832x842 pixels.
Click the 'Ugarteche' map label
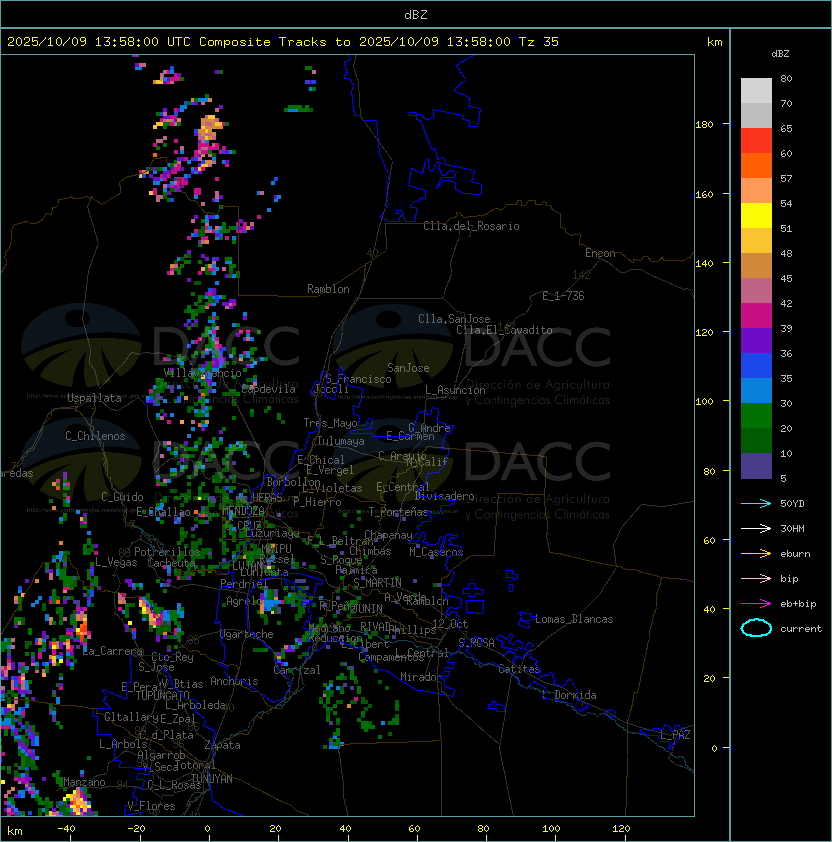point(247,634)
